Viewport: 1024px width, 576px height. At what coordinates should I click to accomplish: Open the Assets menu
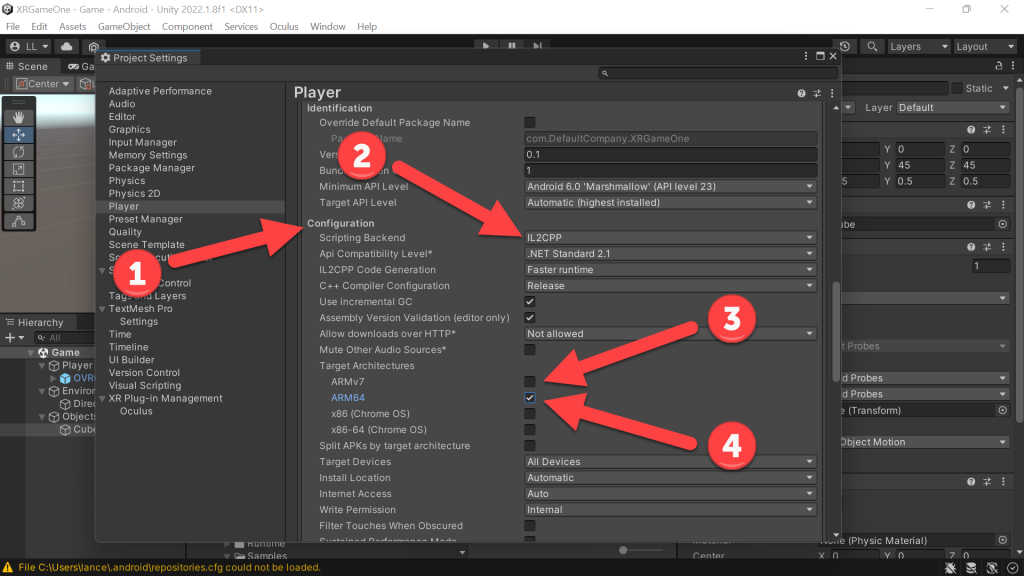pyautogui.click(x=72, y=27)
